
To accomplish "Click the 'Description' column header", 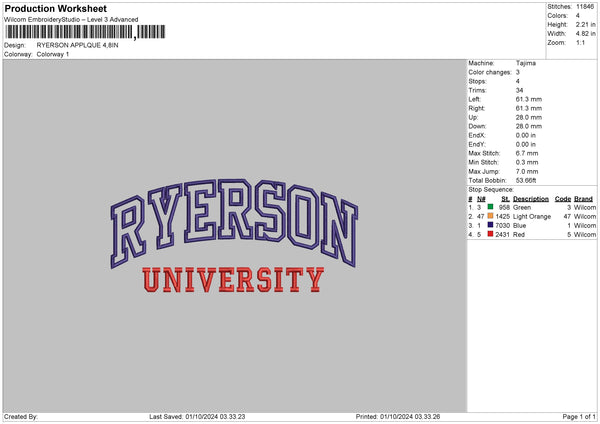I will 531,199.
